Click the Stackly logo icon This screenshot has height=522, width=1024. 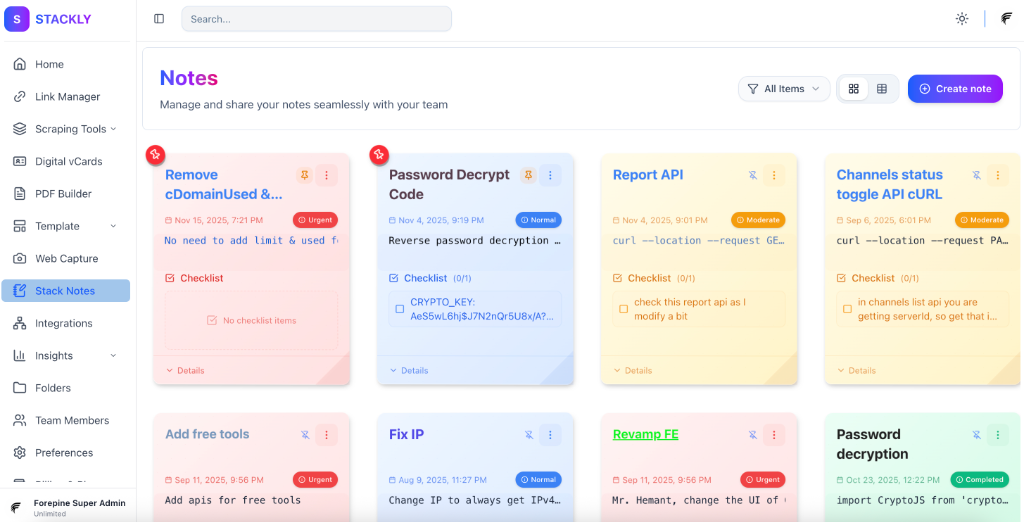[17, 19]
